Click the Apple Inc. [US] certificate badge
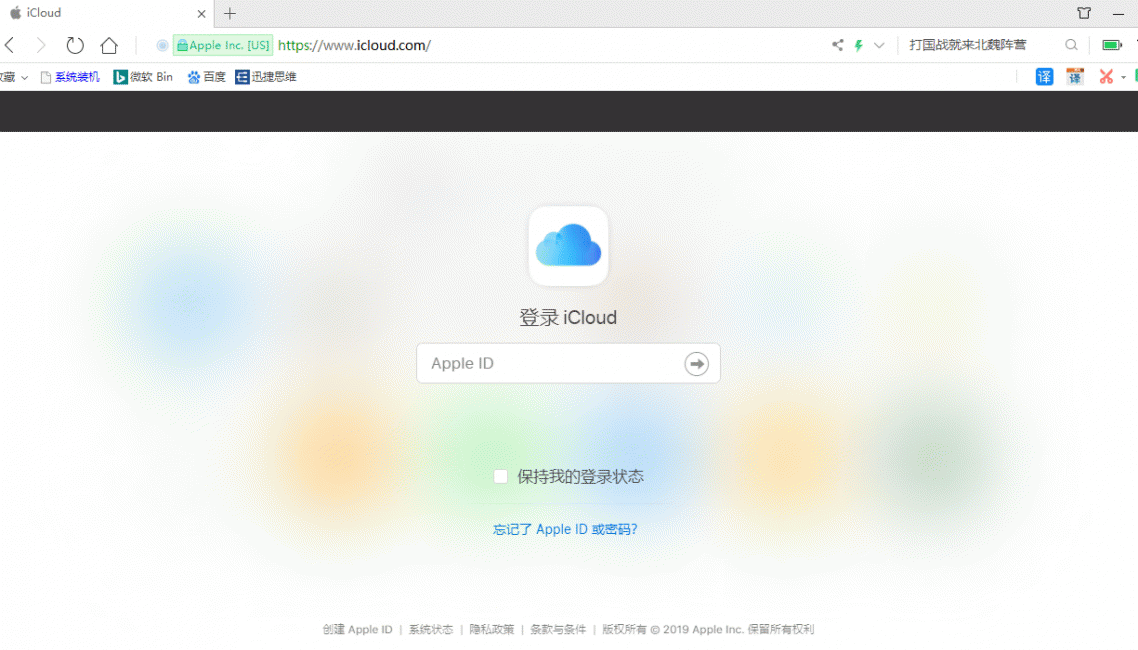Viewport: 1138px width, 650px height. pos(223,45)
